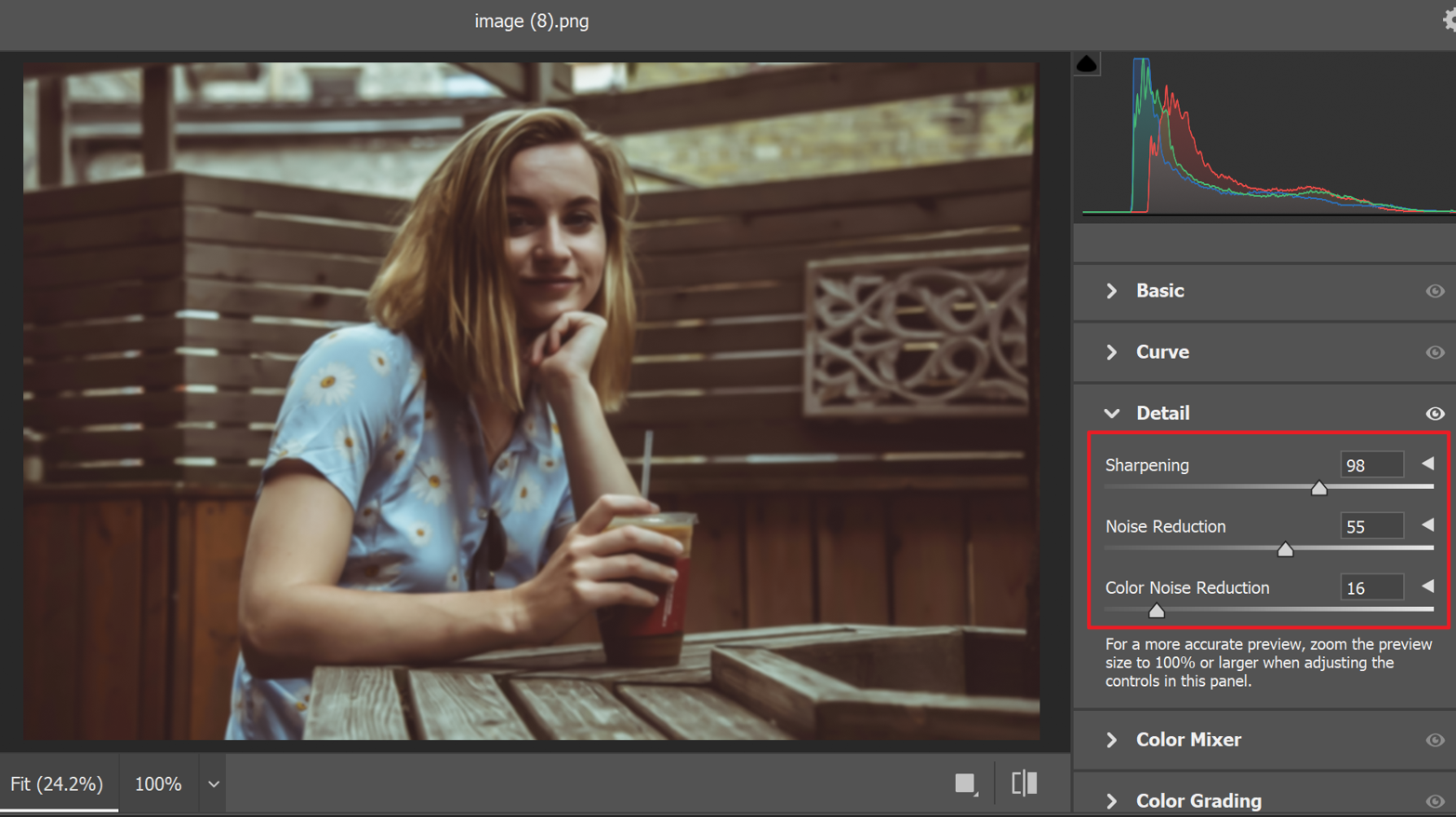This screenshot has width=1456, height=817.
Task: Set preview zoom to 100%
Action: pos(158,784)
